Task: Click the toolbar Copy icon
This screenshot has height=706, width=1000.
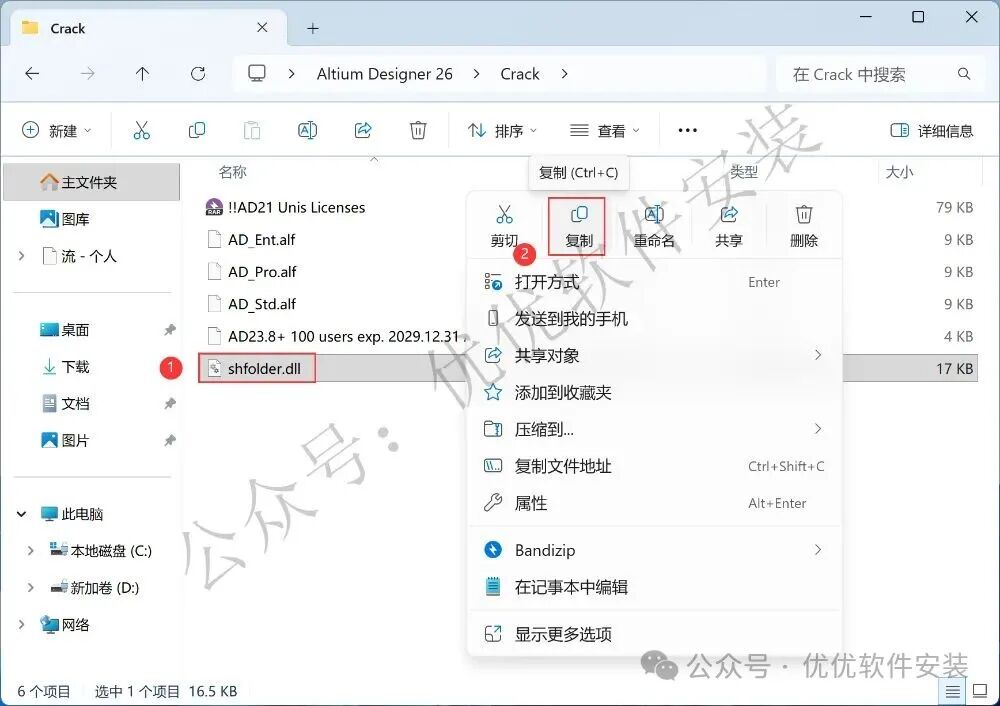Action: coord(197,131)
